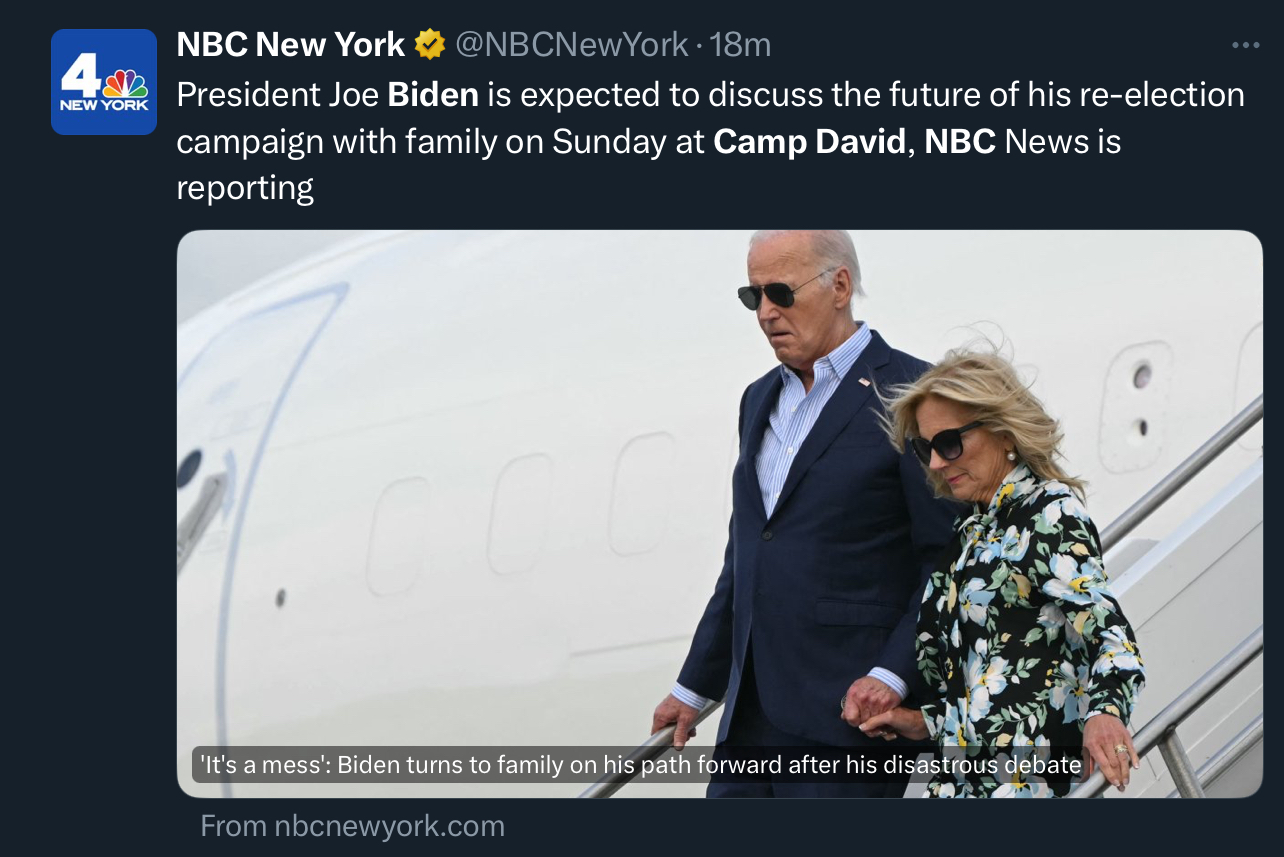Click the 18m timestamp of the post
The height and width of the screenshot is (857, 1284).
coord(740,44)
